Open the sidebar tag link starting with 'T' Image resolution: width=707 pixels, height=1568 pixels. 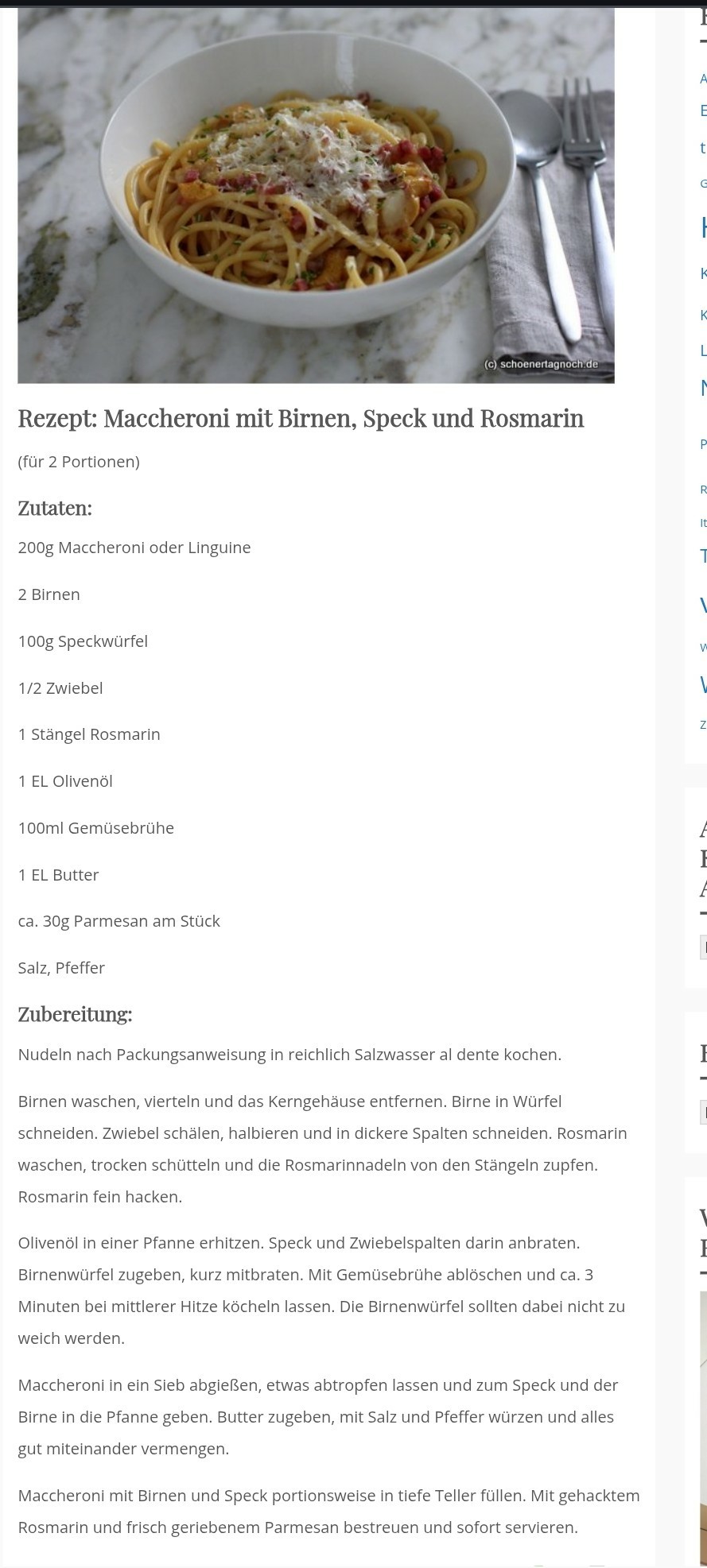[x=703, y=556]
